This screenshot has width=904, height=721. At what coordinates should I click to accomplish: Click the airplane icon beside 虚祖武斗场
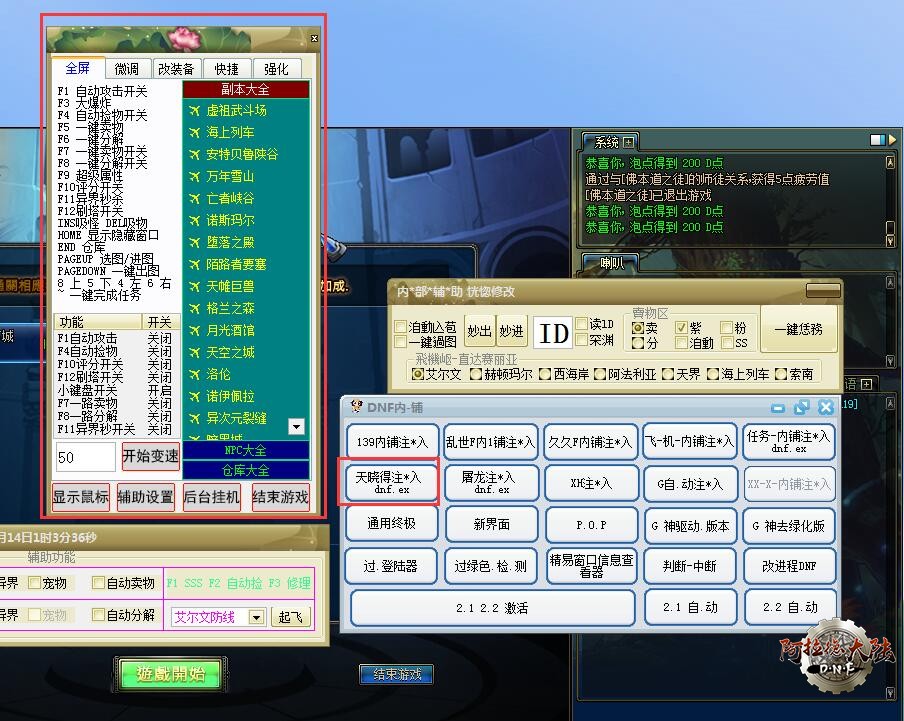(194, 111)
